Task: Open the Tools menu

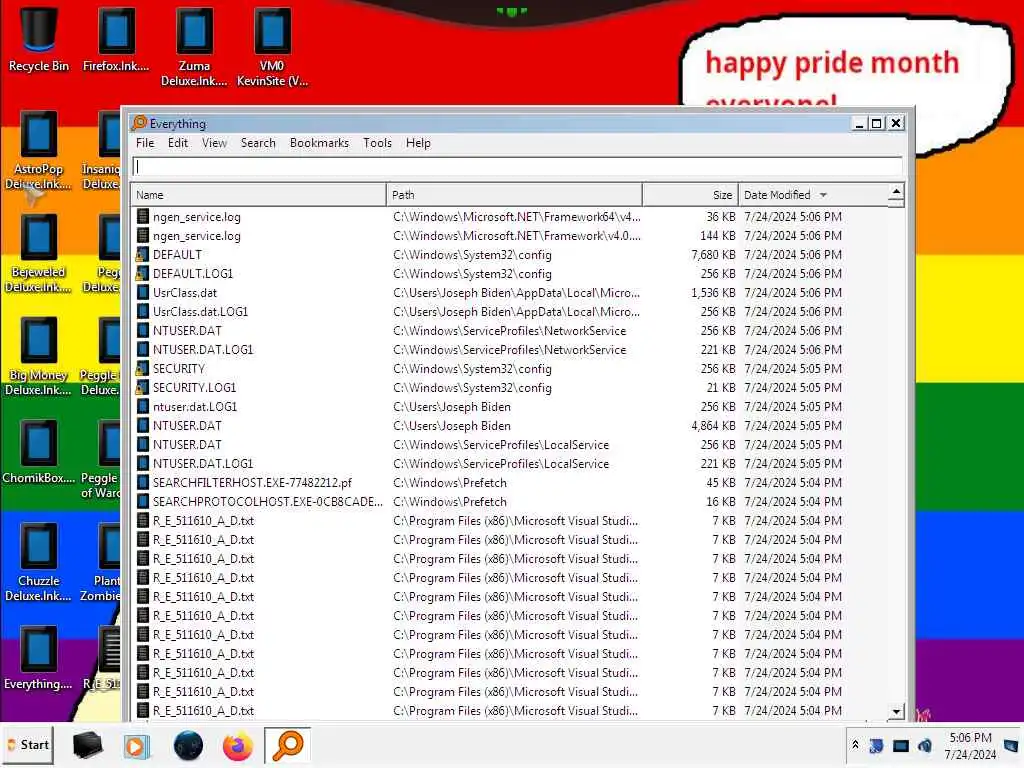Action: pyautogui.click(x=377, y=143)
